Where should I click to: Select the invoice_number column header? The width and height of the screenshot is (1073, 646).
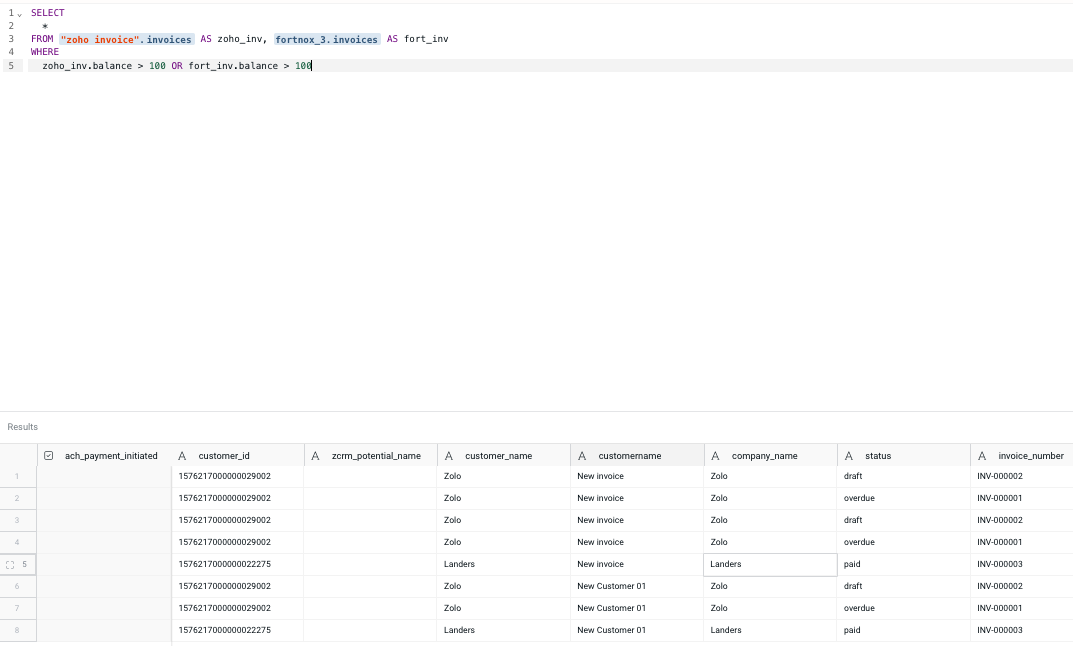click(1022, 456)
